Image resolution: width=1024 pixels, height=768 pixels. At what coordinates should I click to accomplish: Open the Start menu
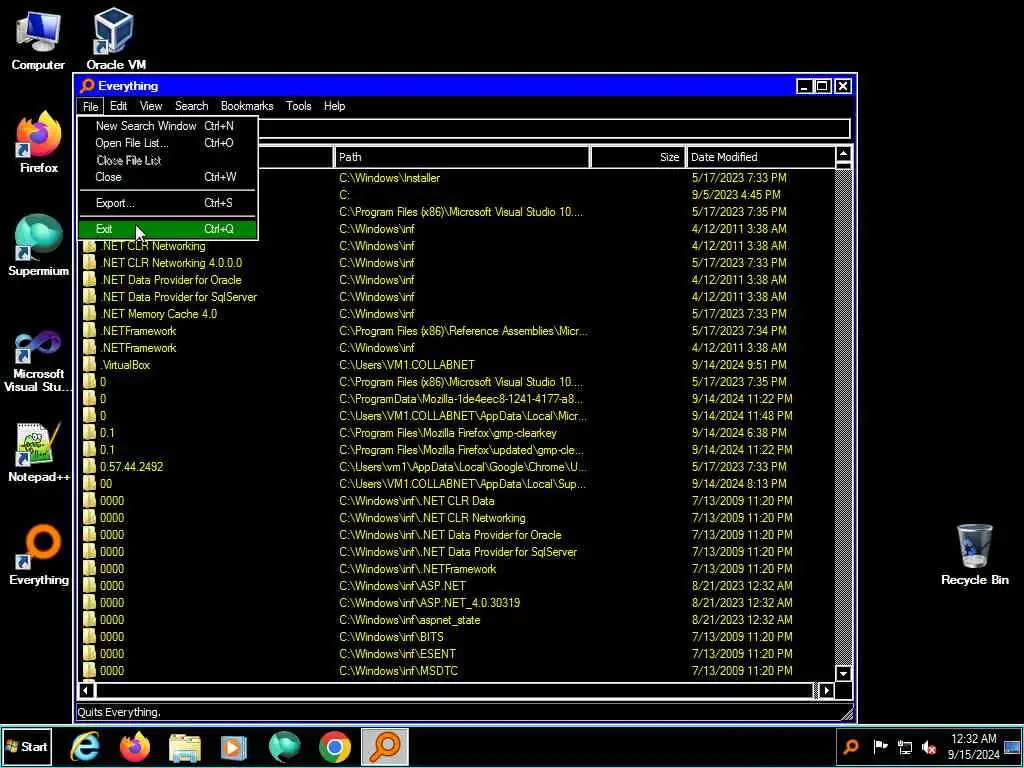[27, 746]
